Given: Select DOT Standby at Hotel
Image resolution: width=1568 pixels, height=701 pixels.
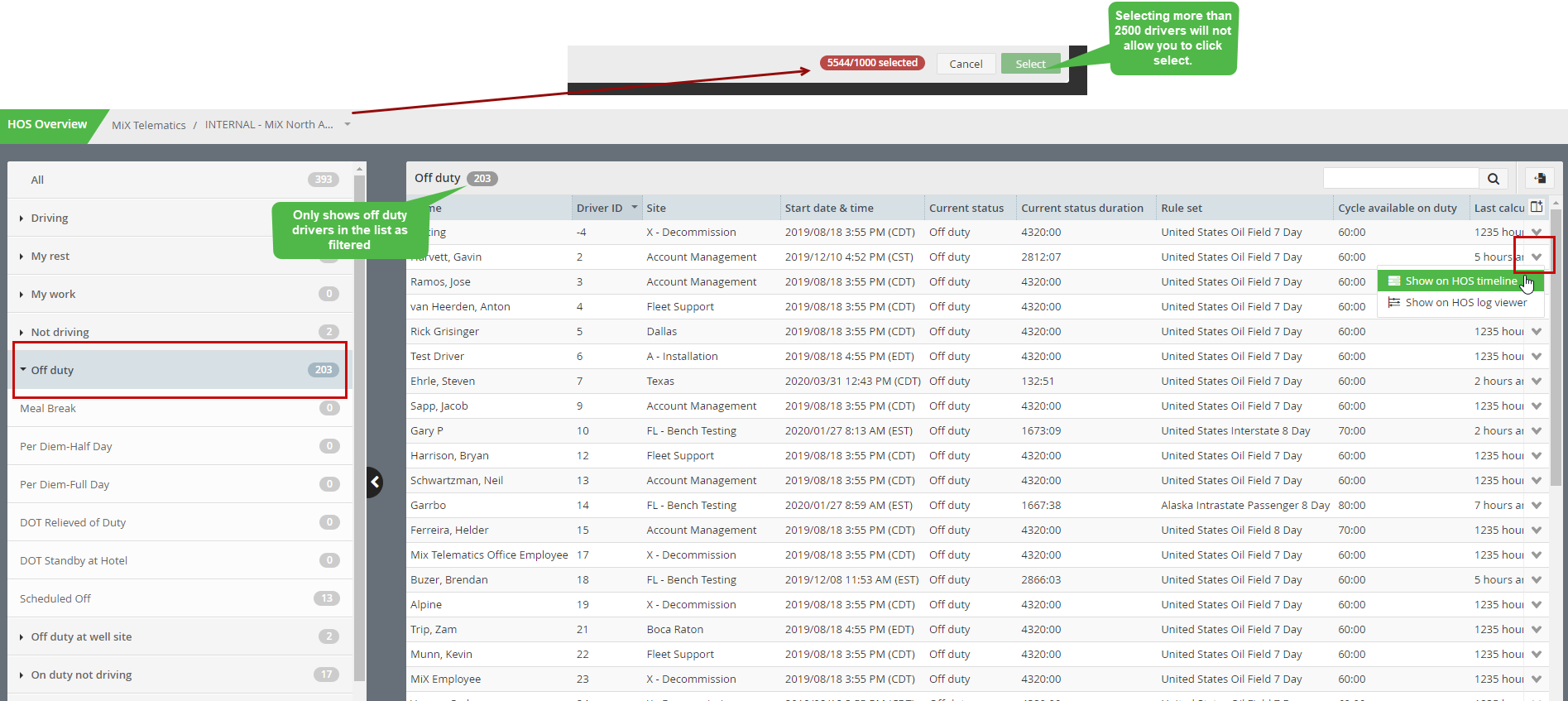Looking at the screenshot, I should 180,560.
